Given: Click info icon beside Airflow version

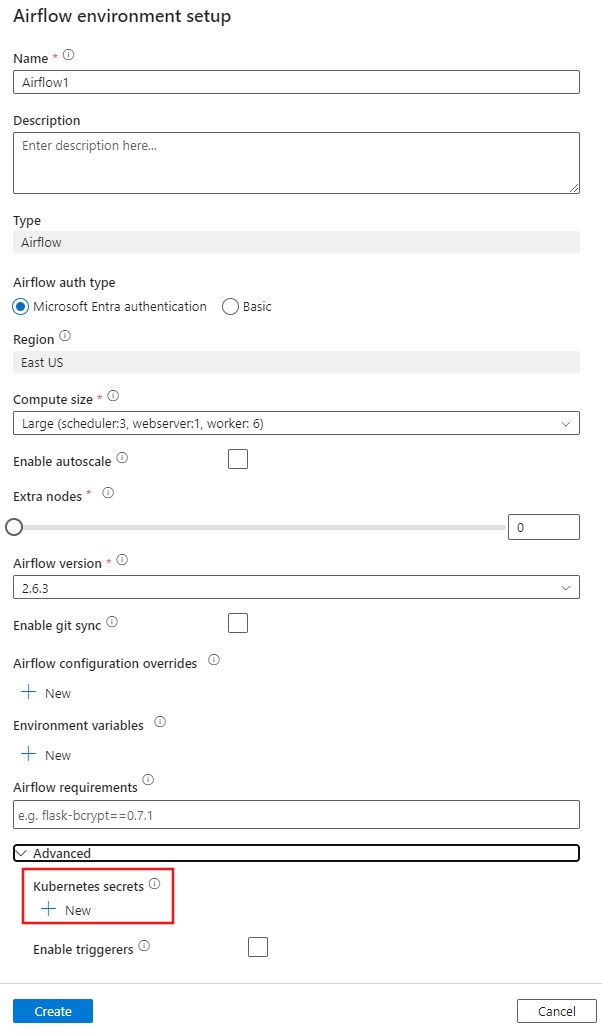Looking at the screenshot, I should pos(123,561).
